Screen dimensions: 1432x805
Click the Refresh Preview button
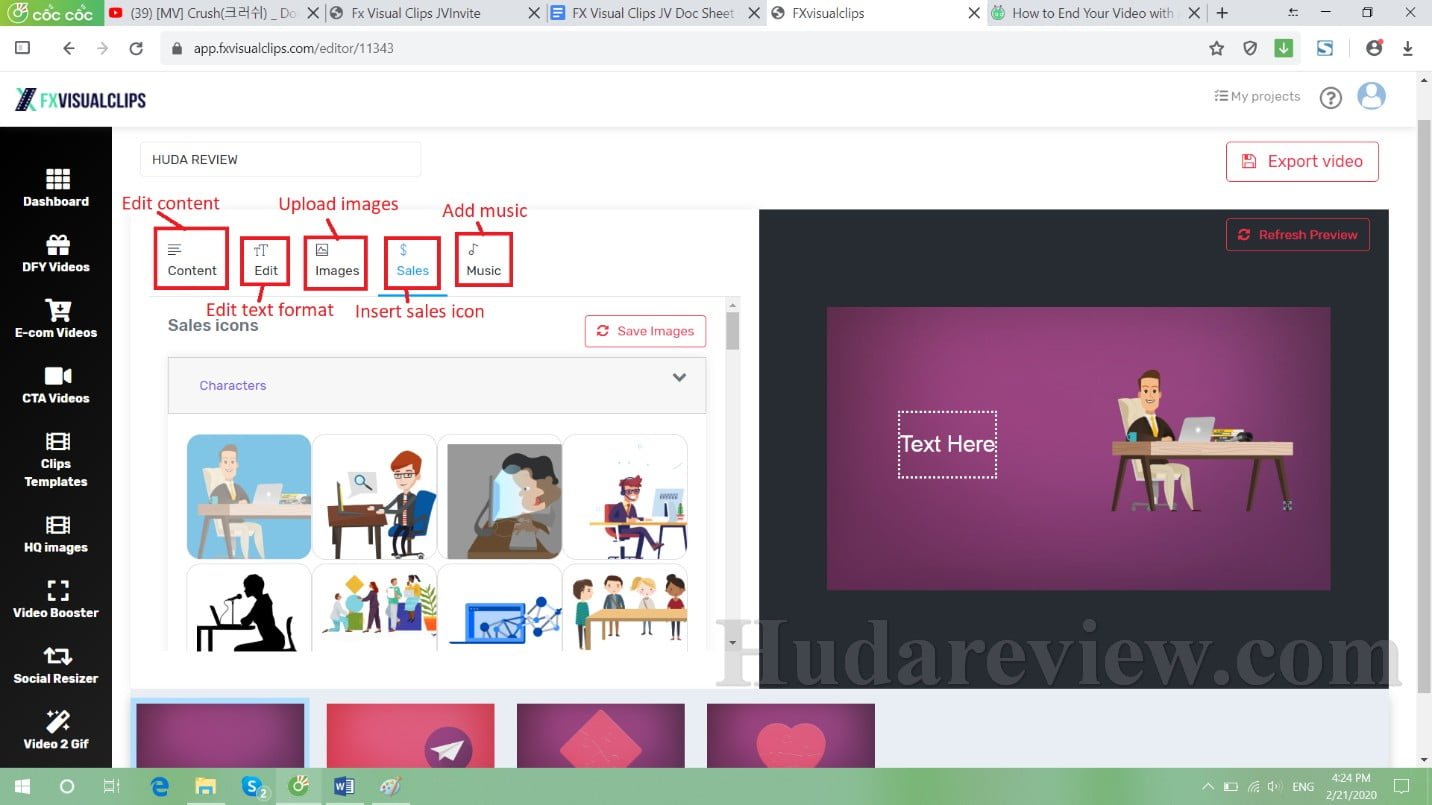[x=1297, y=234]
